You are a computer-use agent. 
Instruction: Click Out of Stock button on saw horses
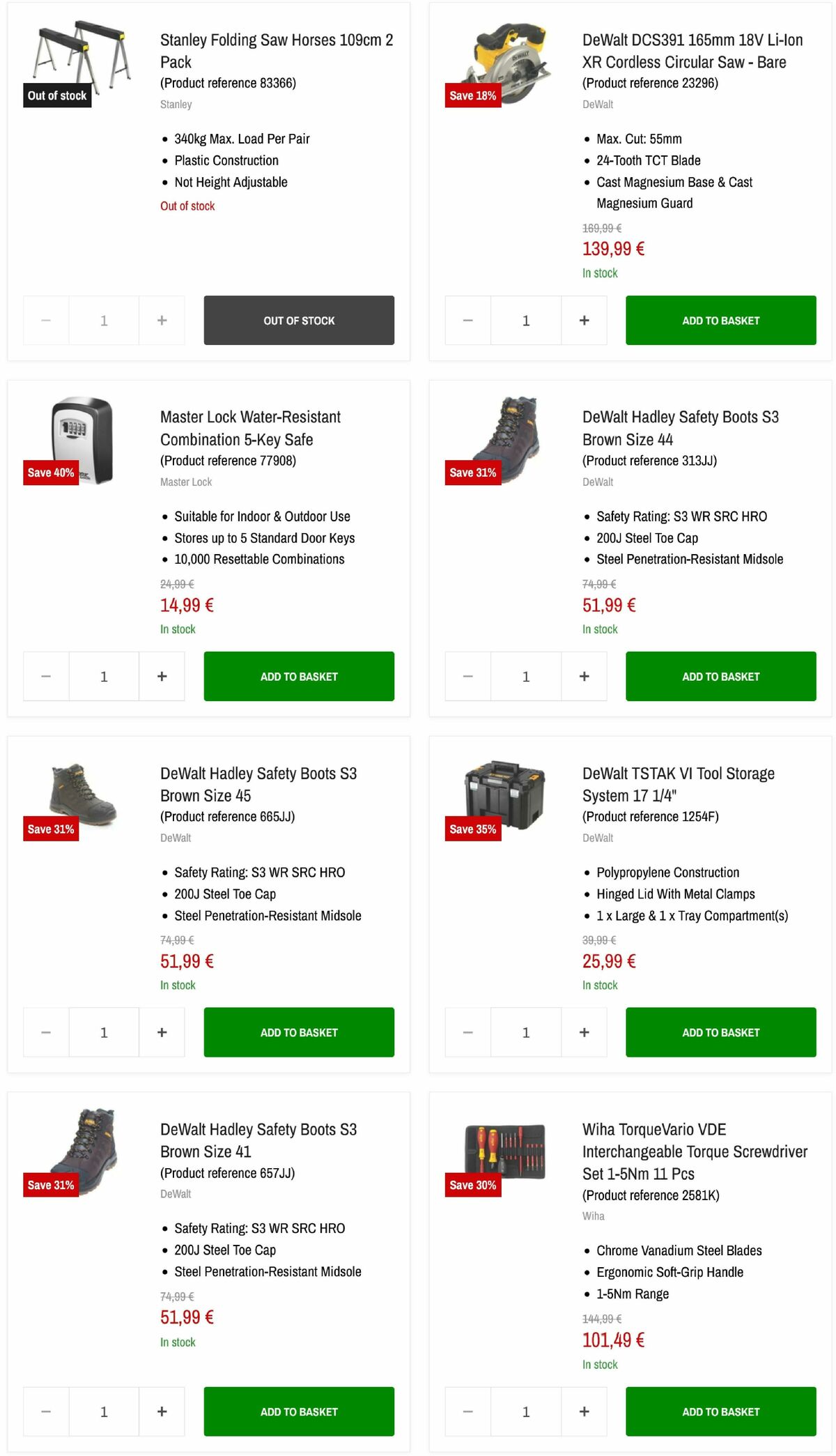[x=298, y=320]
